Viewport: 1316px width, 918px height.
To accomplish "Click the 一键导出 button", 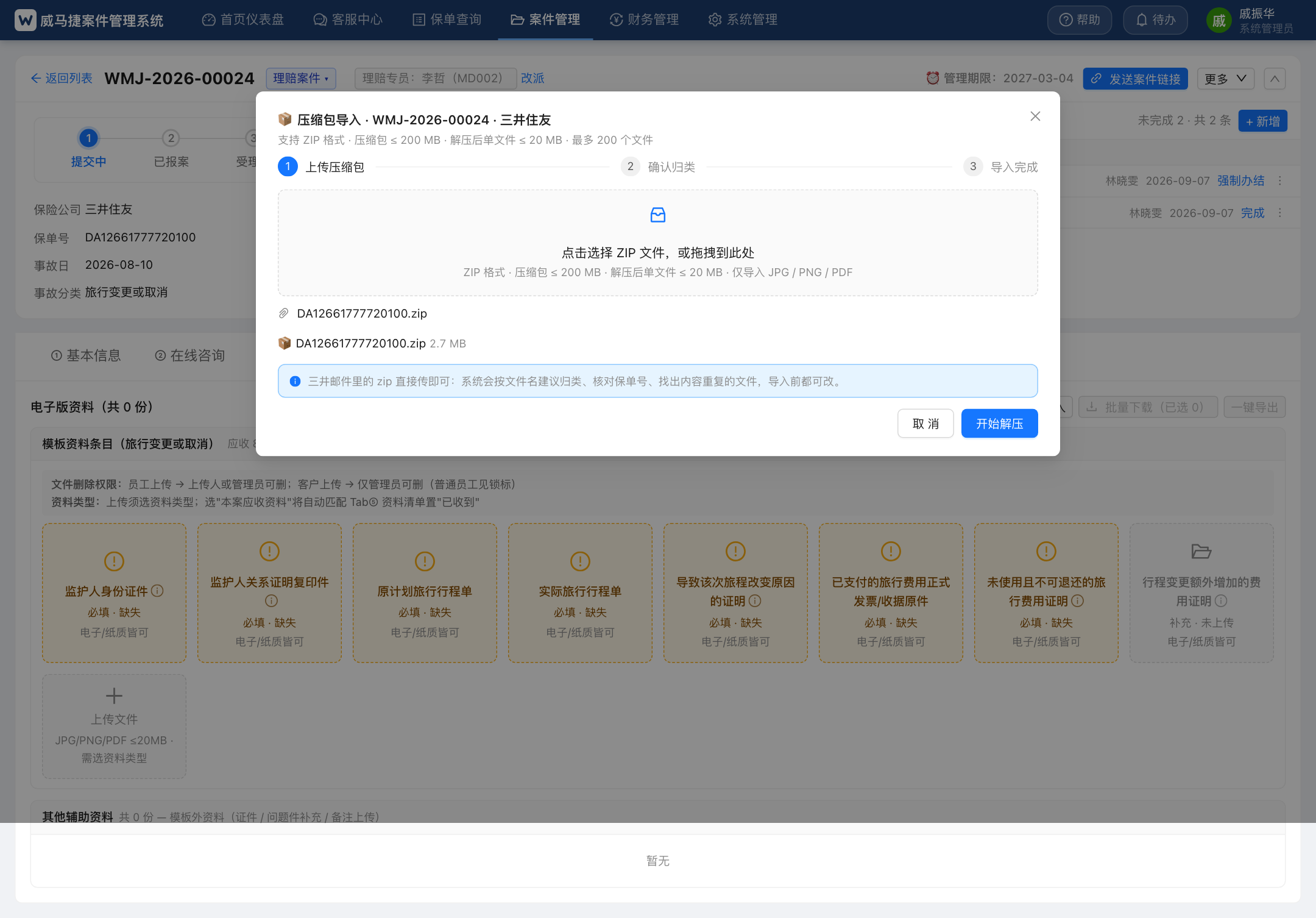I will click(x=1254, y=407).
